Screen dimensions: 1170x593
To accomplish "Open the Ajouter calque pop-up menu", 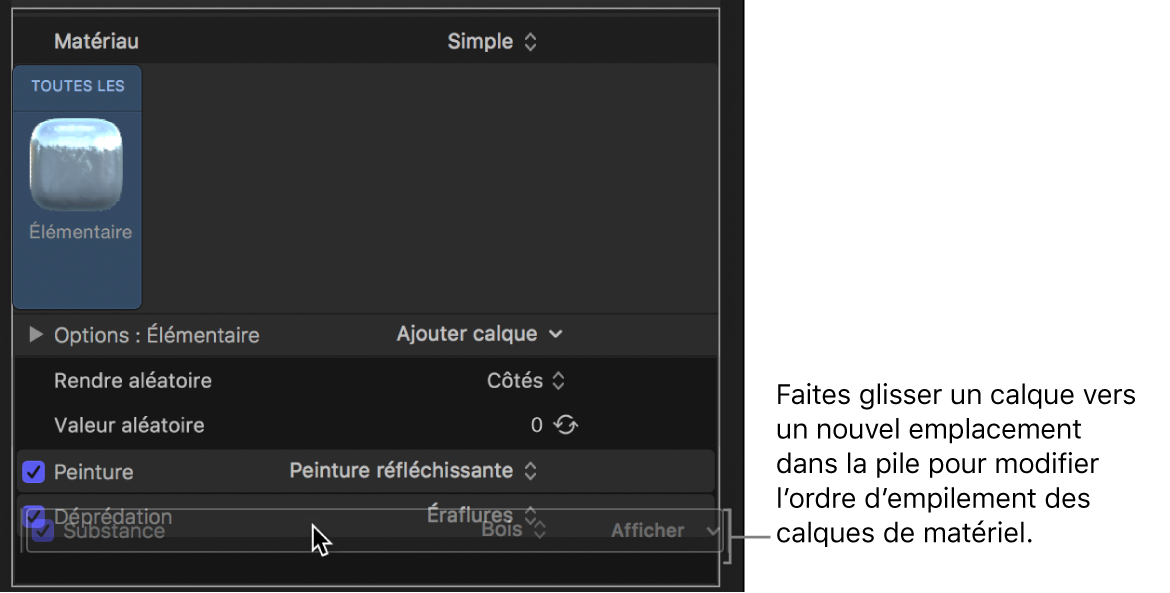I will [x=479, y=334].
